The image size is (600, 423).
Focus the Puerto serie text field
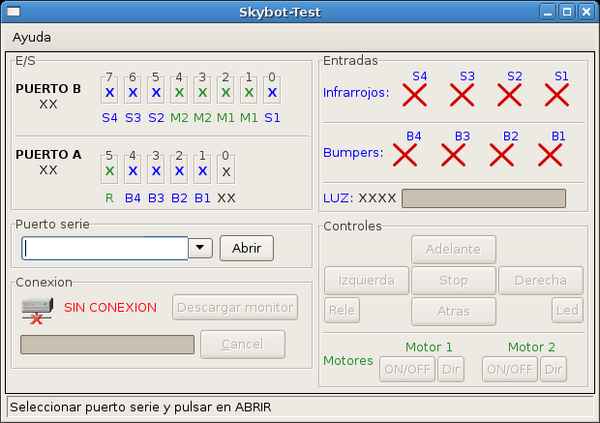tap(105, 248)
